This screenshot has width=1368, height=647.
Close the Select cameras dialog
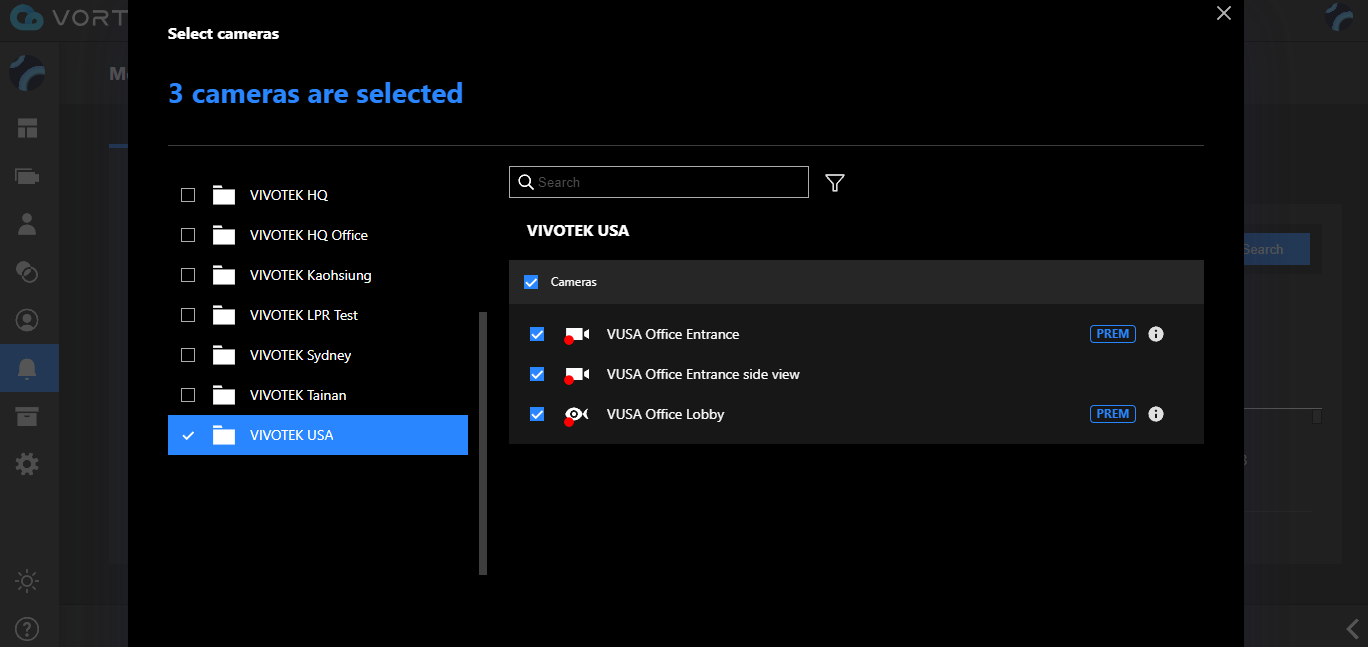(1223, 13)
